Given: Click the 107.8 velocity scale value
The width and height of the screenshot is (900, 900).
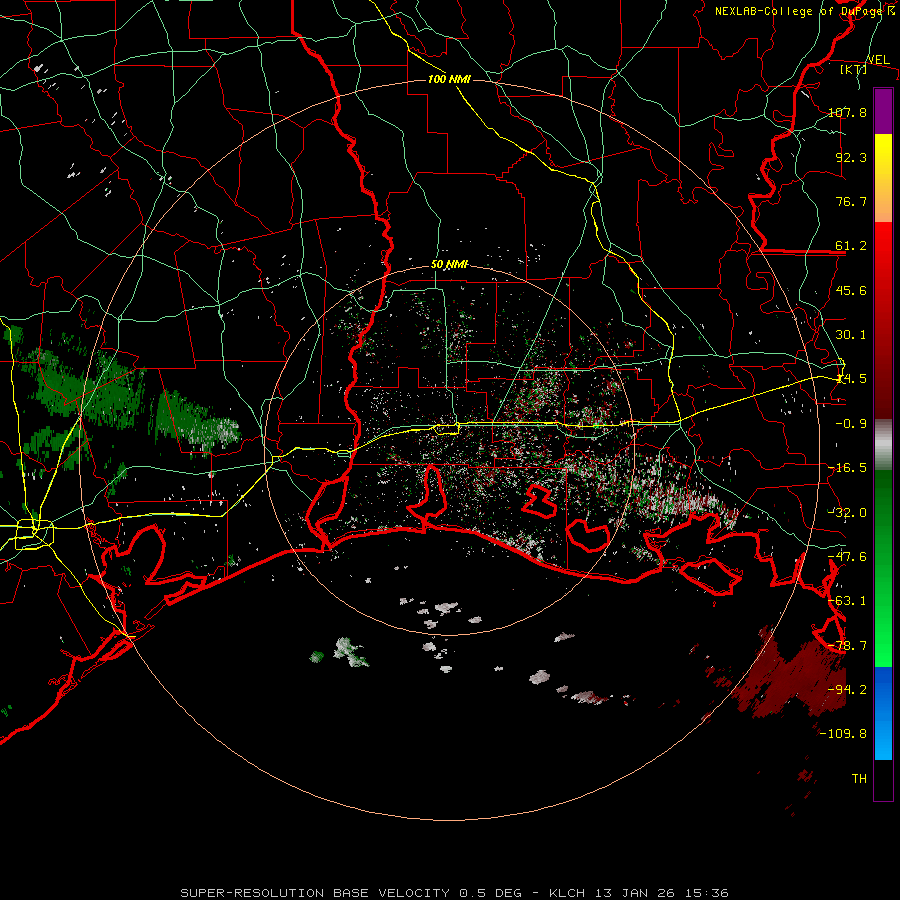Looking at the screenshot, I should coord(847,112).
